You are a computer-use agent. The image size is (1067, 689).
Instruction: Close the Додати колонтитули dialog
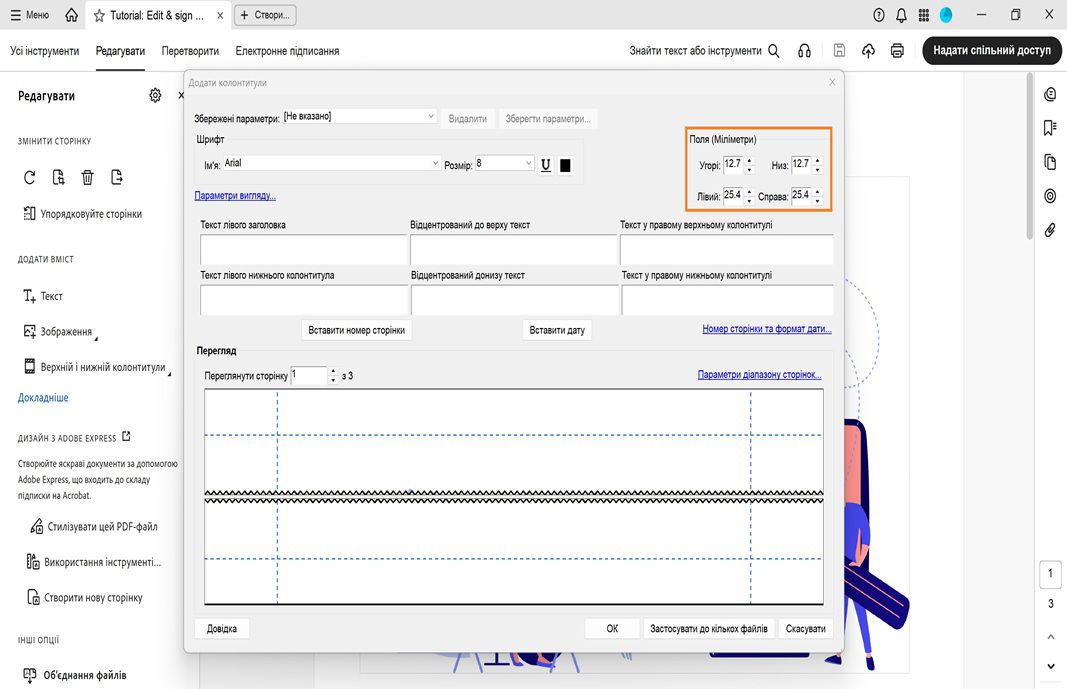point(832,82)
